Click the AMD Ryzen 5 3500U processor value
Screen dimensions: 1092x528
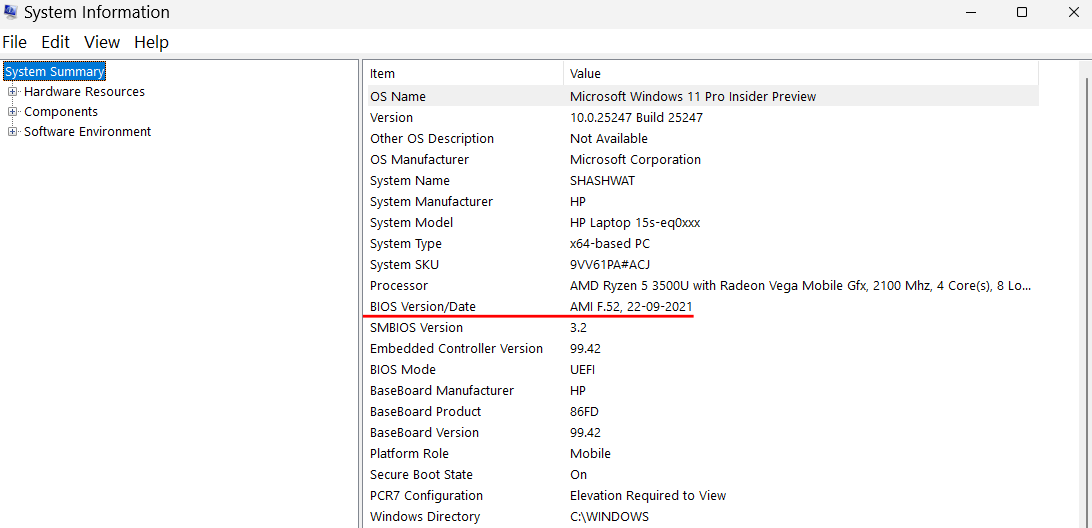(x=800, y=286)
